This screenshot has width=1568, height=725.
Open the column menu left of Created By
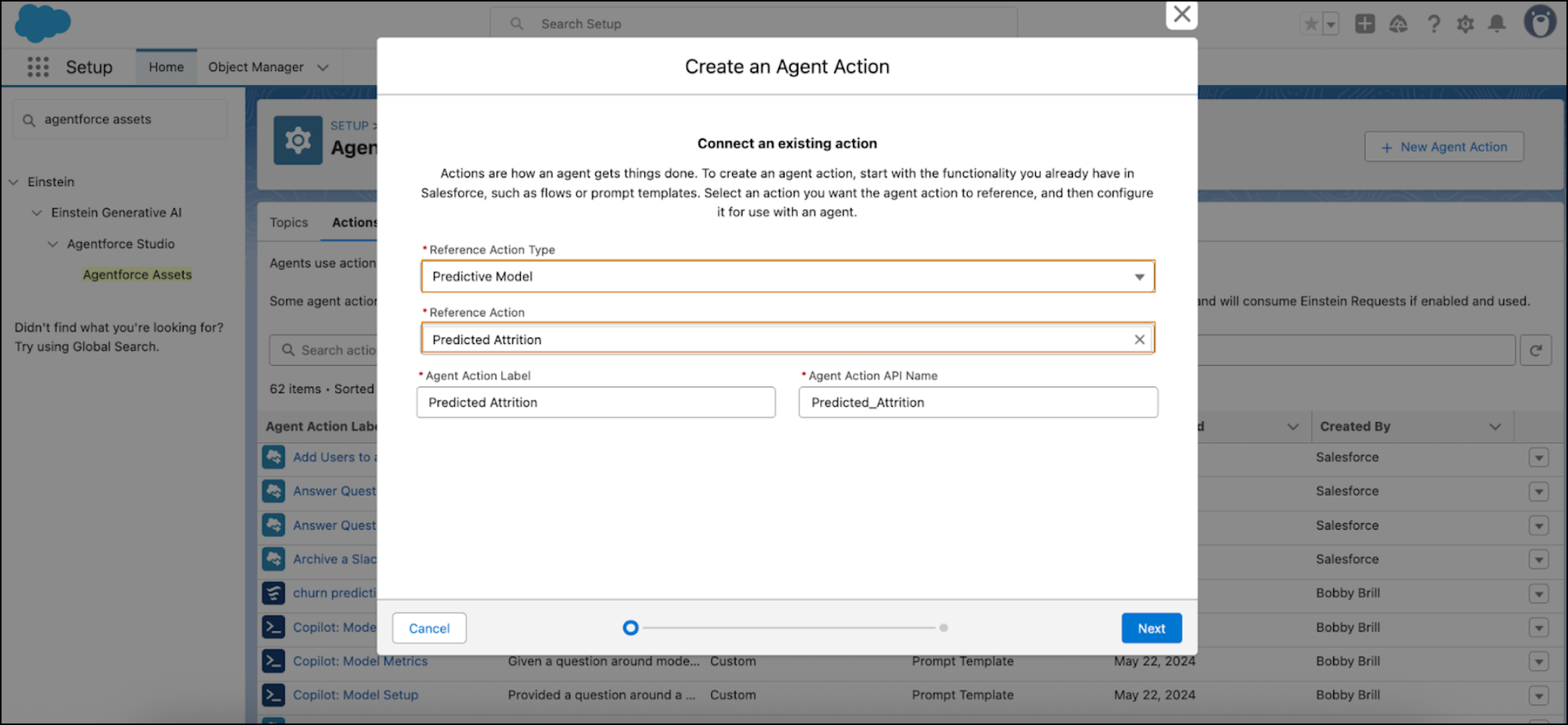(1292, 427)
